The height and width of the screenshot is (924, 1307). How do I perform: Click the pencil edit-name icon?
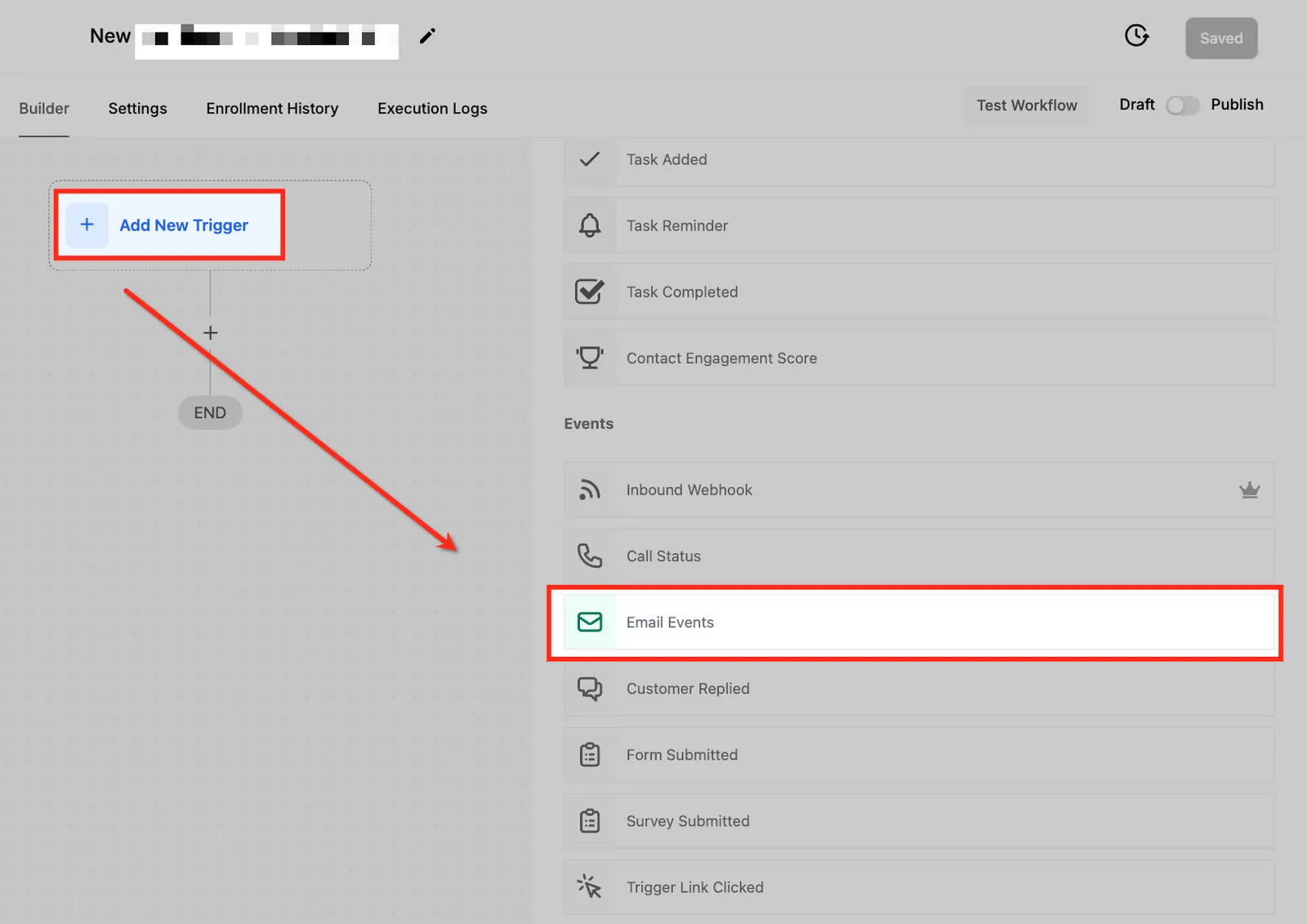tap(427, 36)
